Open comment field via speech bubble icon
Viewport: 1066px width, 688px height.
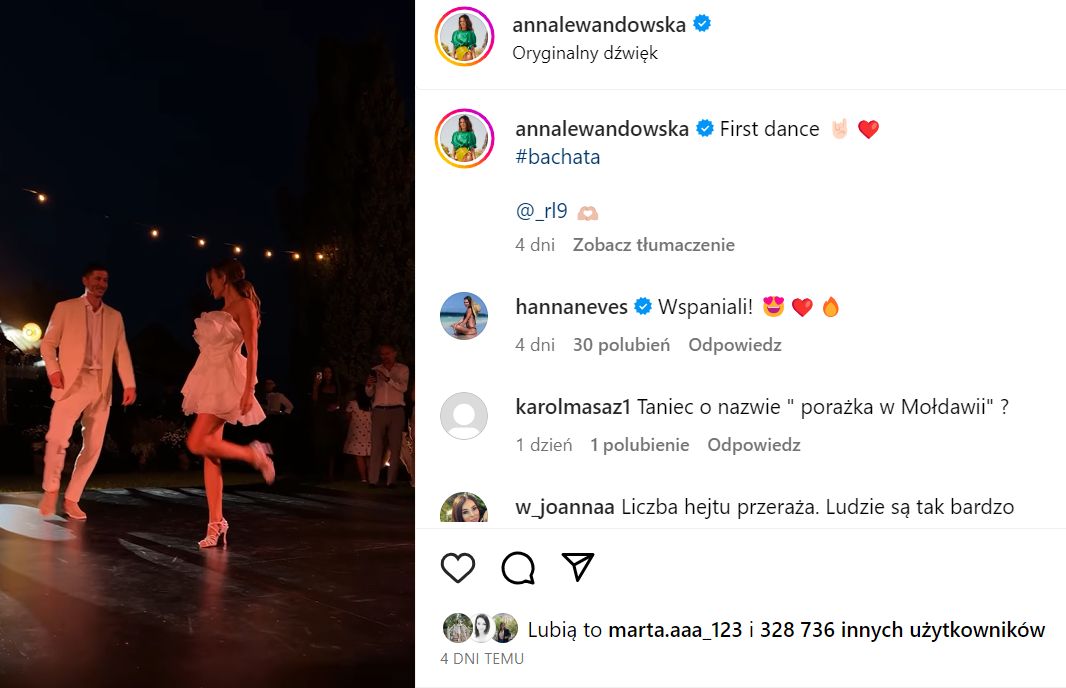coord(518,568)
